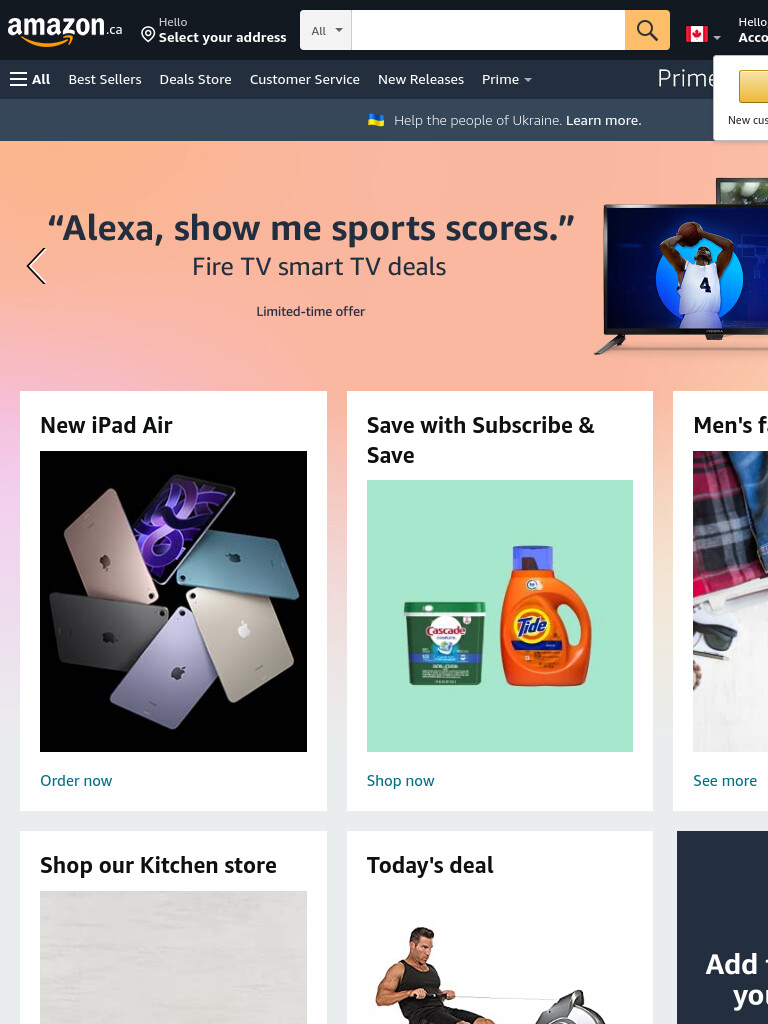Click the Amazon.ca logo
This screenshot has height=1024, width=768.
65,30
